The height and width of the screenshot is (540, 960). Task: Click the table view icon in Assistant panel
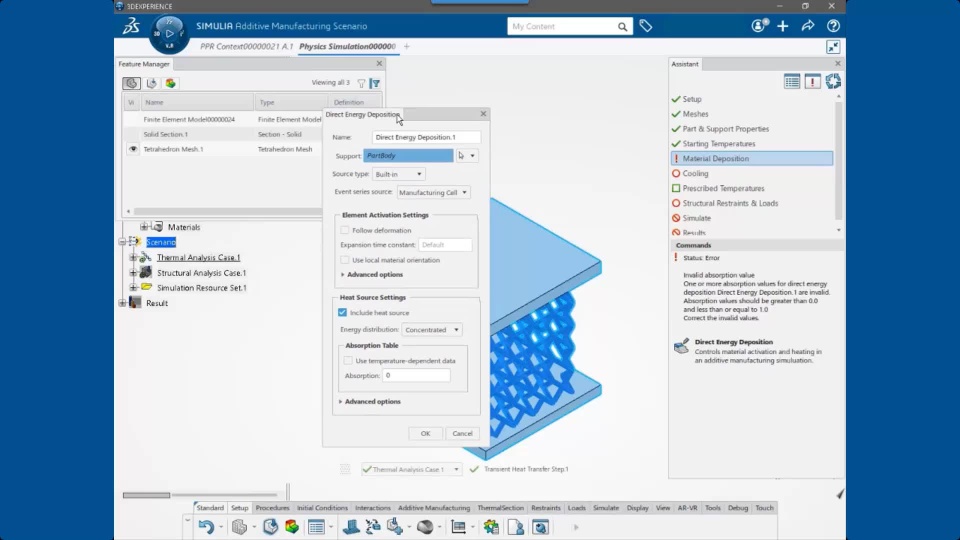coord(792,81)
